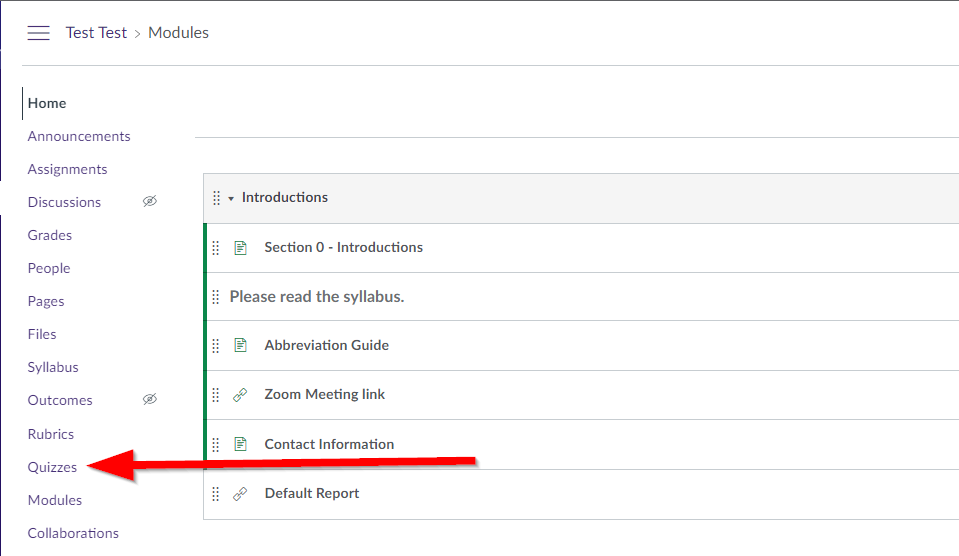The width and height of the screenshot is (959, 556).
Task: Click the Modules breadcrumb link
Action: click(x=179, y=33)
